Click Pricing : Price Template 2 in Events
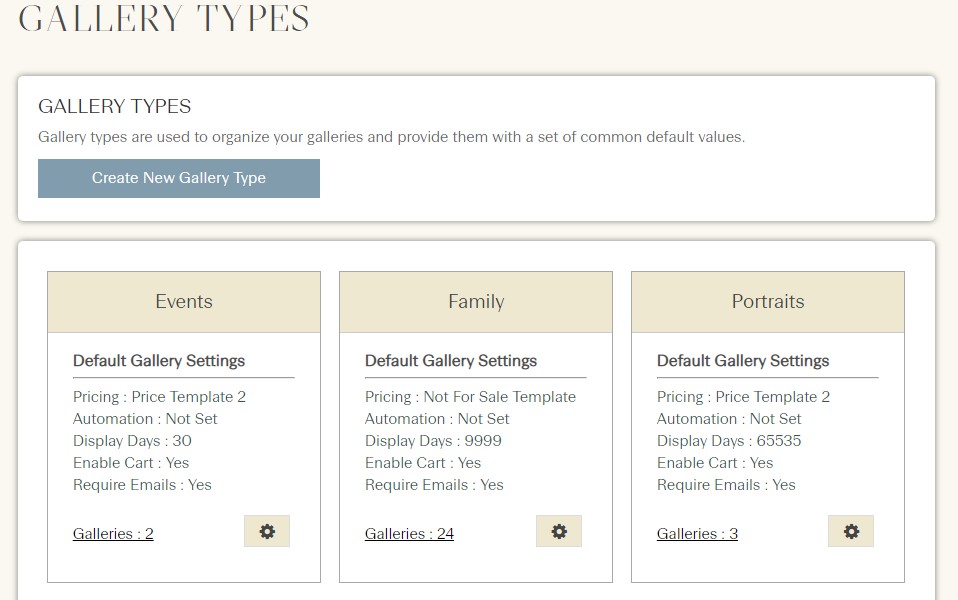 coord(159,397)
